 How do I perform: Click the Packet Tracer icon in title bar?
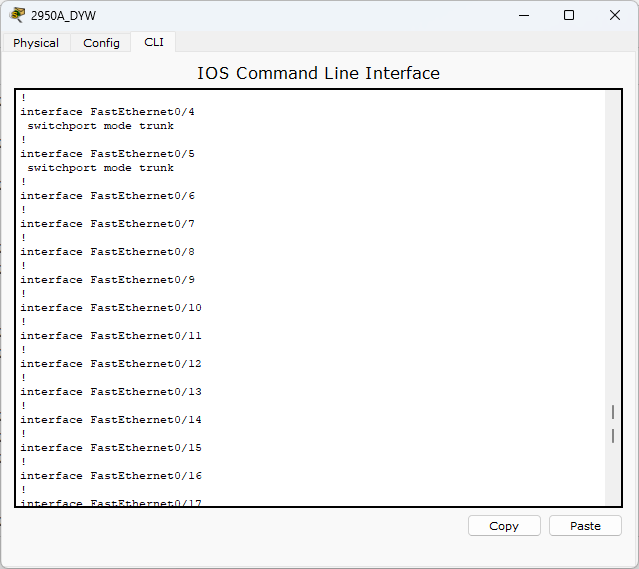[x=17, y=15]
